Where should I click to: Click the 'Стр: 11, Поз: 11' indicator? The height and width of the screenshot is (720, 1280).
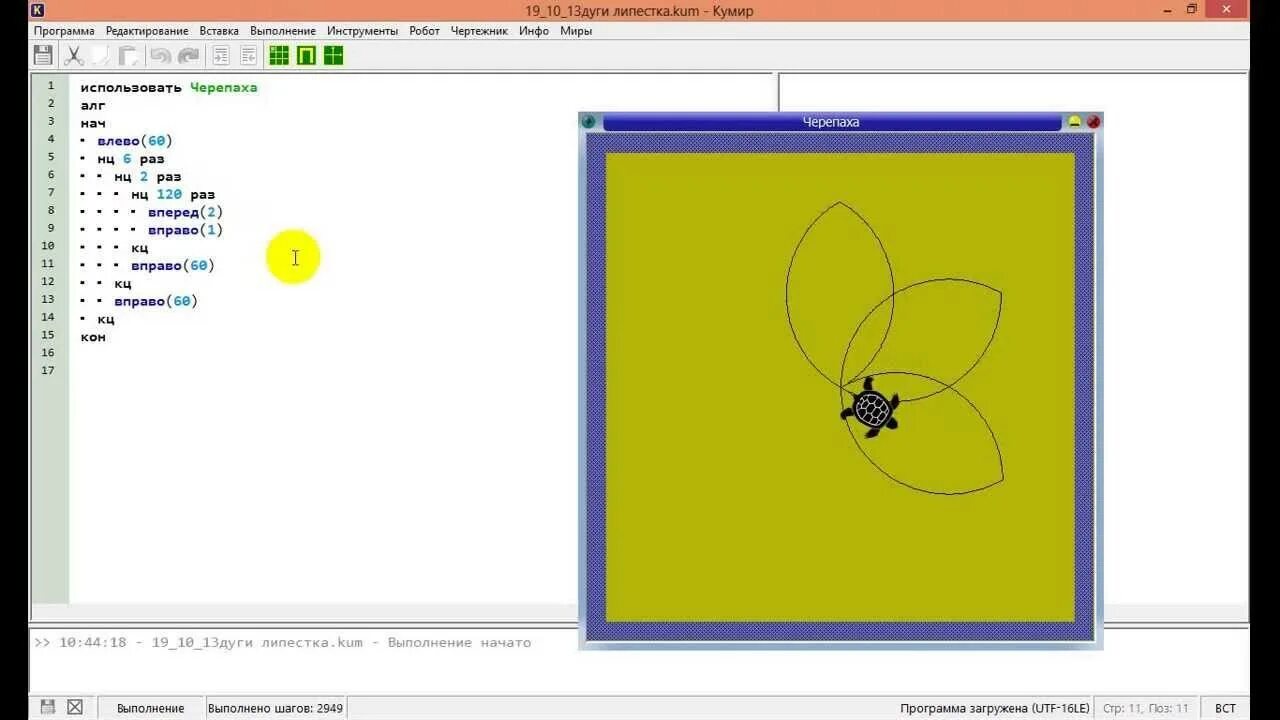[1145, 708]
